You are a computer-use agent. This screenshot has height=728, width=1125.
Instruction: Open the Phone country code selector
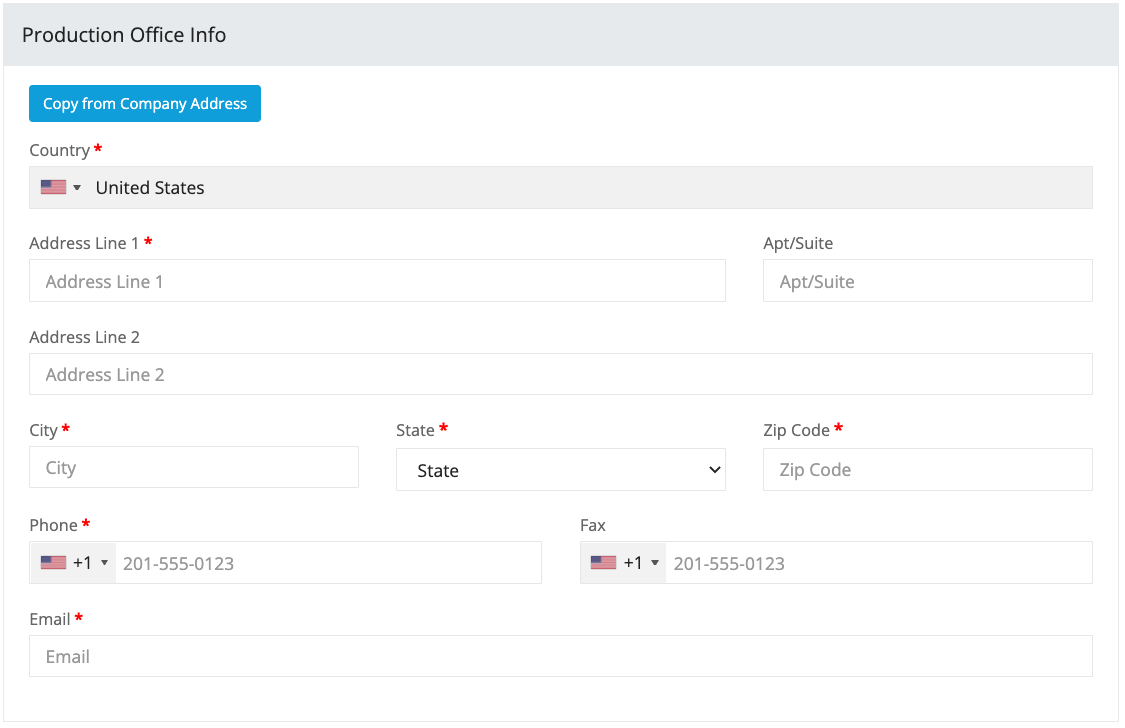73,563
